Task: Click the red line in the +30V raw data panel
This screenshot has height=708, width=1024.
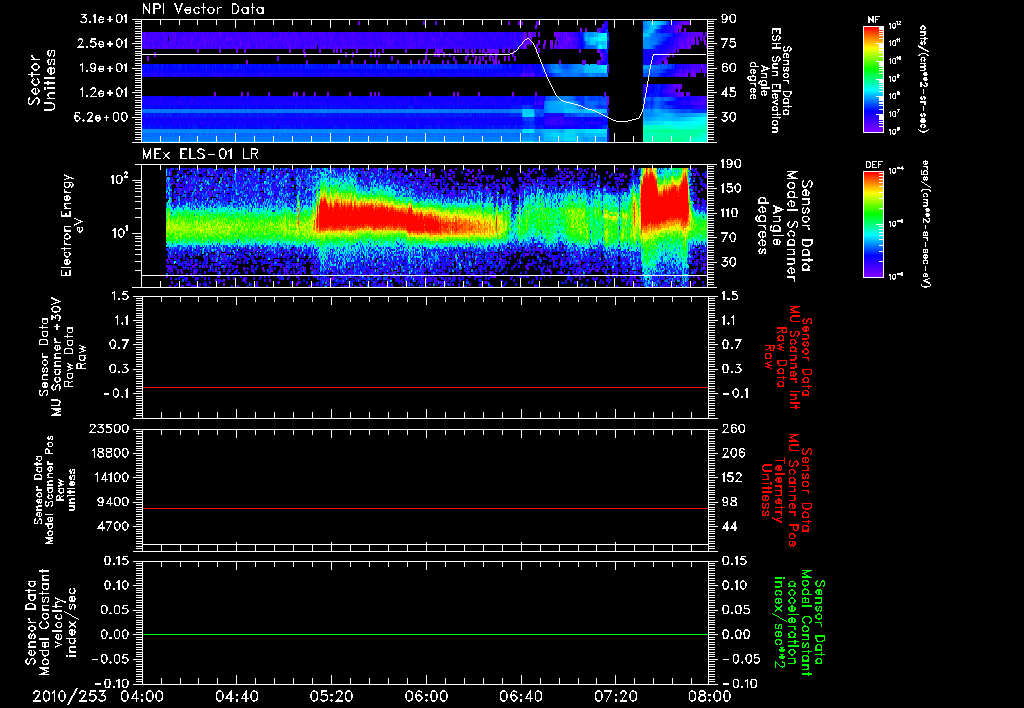Action: [425, 387]
